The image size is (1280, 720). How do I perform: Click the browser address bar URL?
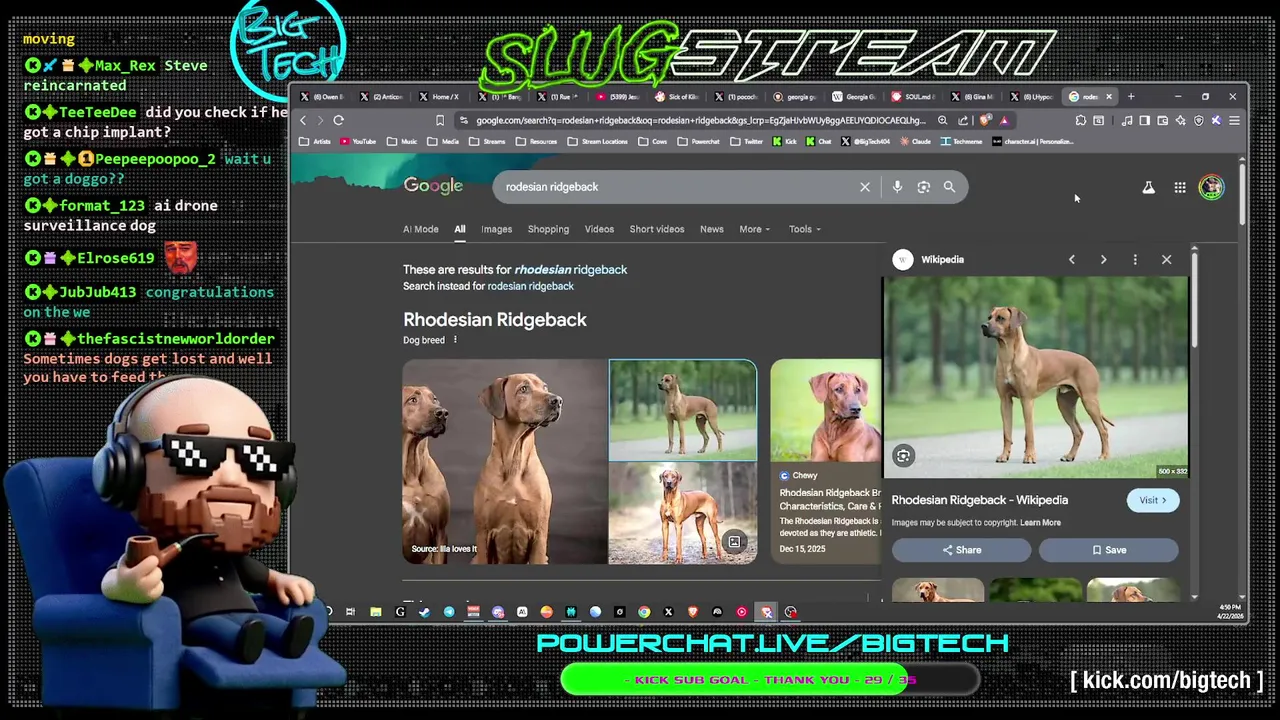point(700,121)
